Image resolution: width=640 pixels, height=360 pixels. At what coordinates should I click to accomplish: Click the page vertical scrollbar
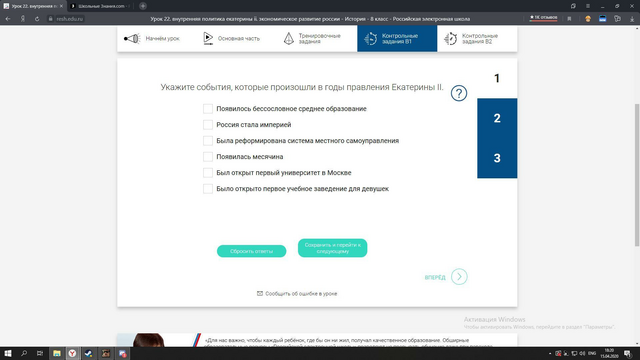point(637,175)
